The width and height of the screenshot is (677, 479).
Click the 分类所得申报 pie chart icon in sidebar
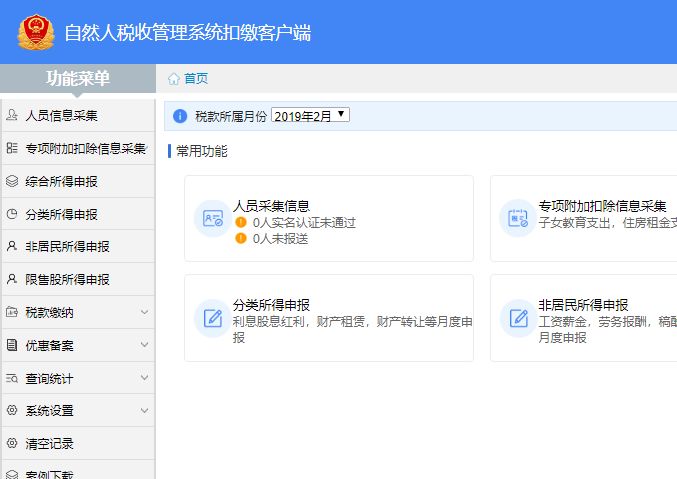coord(12,214)
